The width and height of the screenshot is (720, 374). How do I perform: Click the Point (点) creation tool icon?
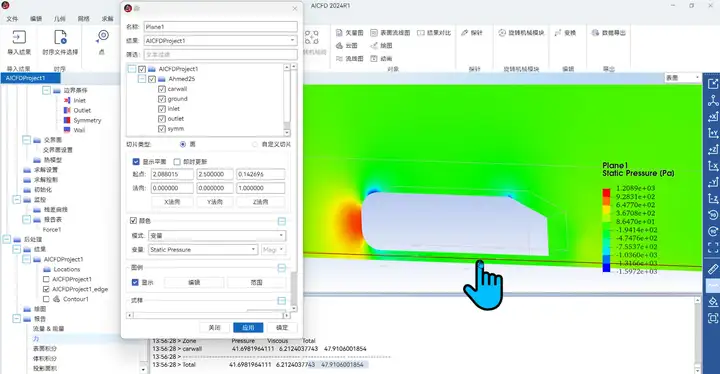point(102,36)
